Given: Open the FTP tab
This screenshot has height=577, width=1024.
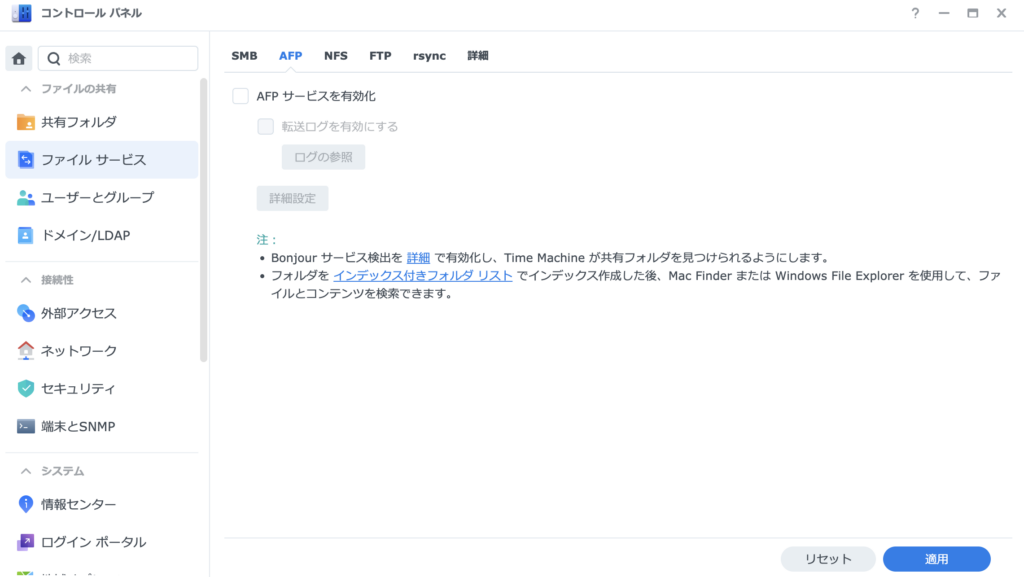Looking at the screenshot, I should point(380,56).
